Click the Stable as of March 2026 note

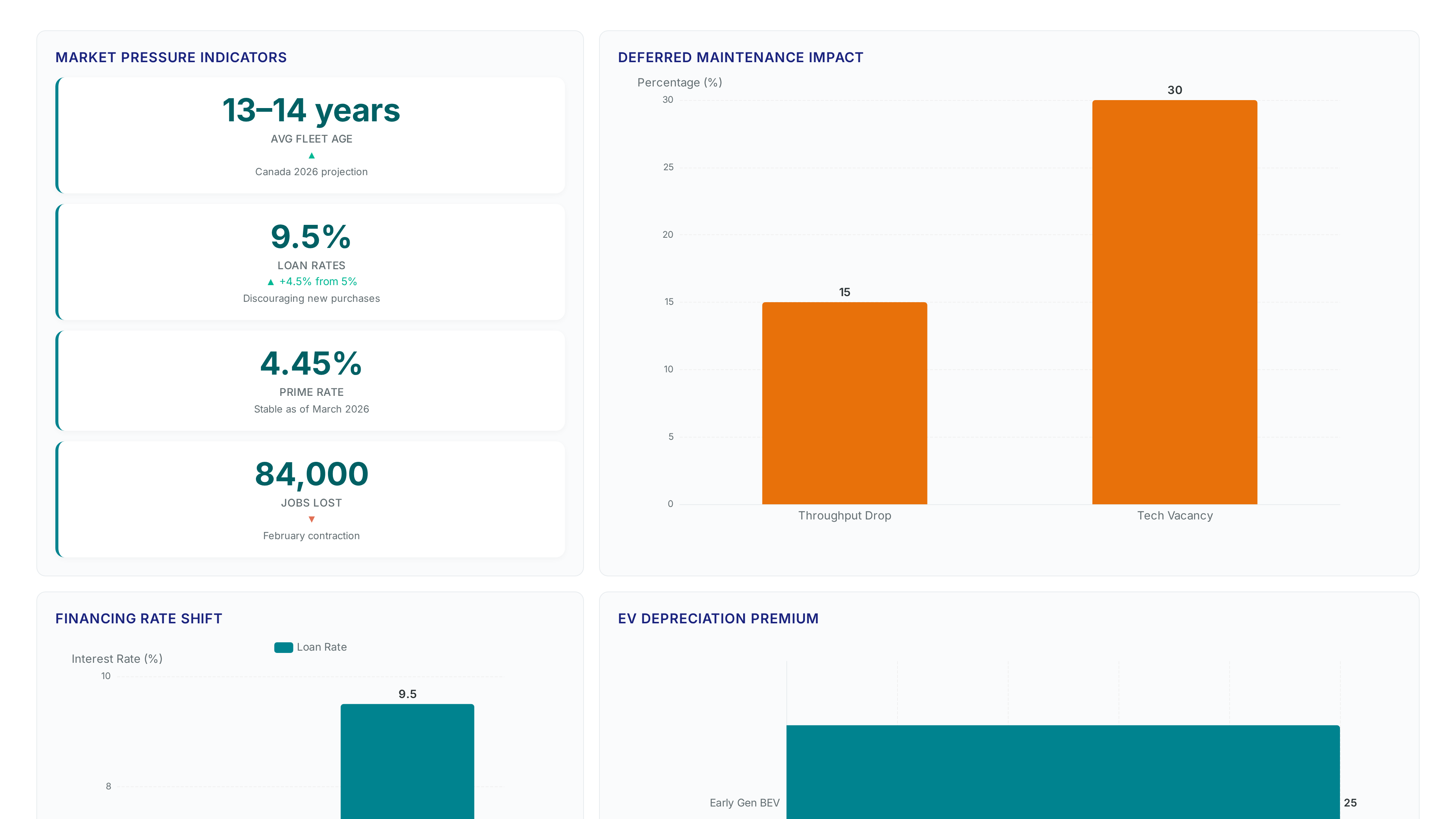[x=311, y=409]
